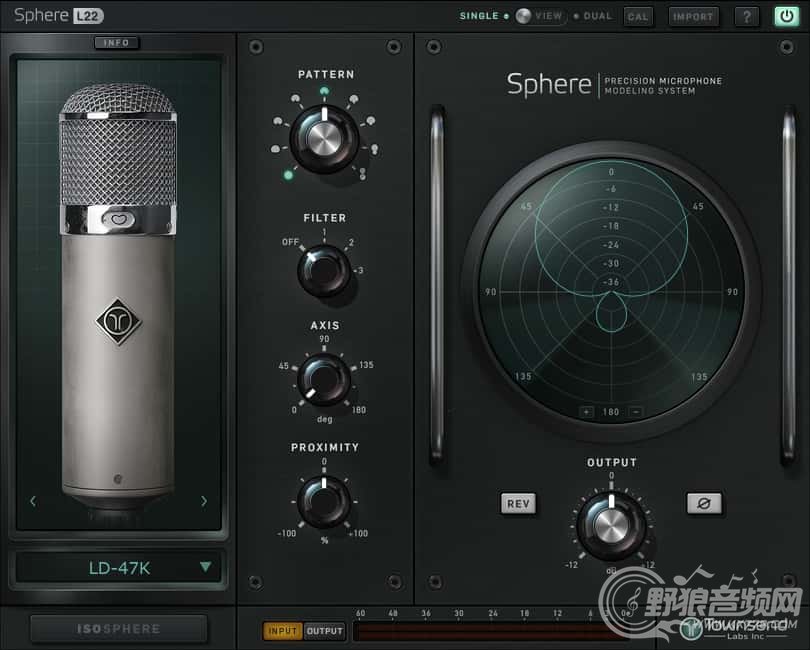Select the omni pattern icon at bottom left
This screenshot has width=810, height=650.
(288, 175)
